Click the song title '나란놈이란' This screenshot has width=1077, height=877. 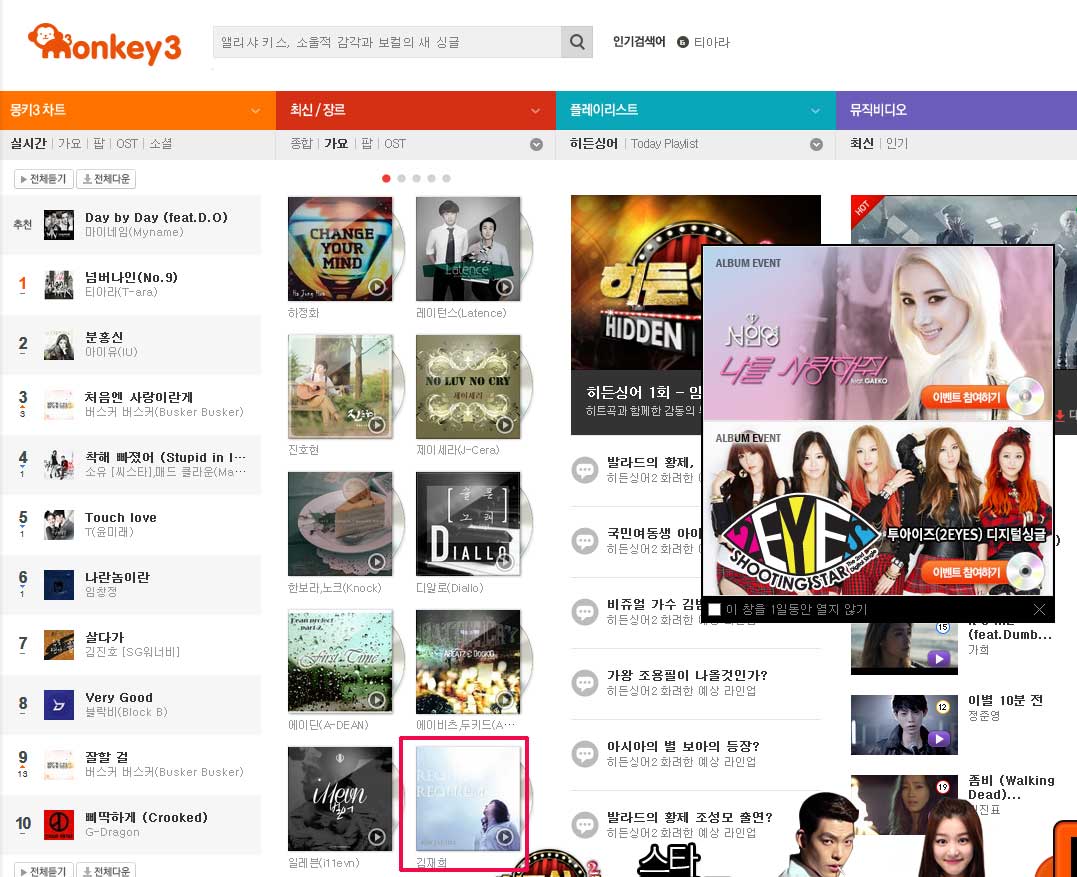(x=117, y=577)
